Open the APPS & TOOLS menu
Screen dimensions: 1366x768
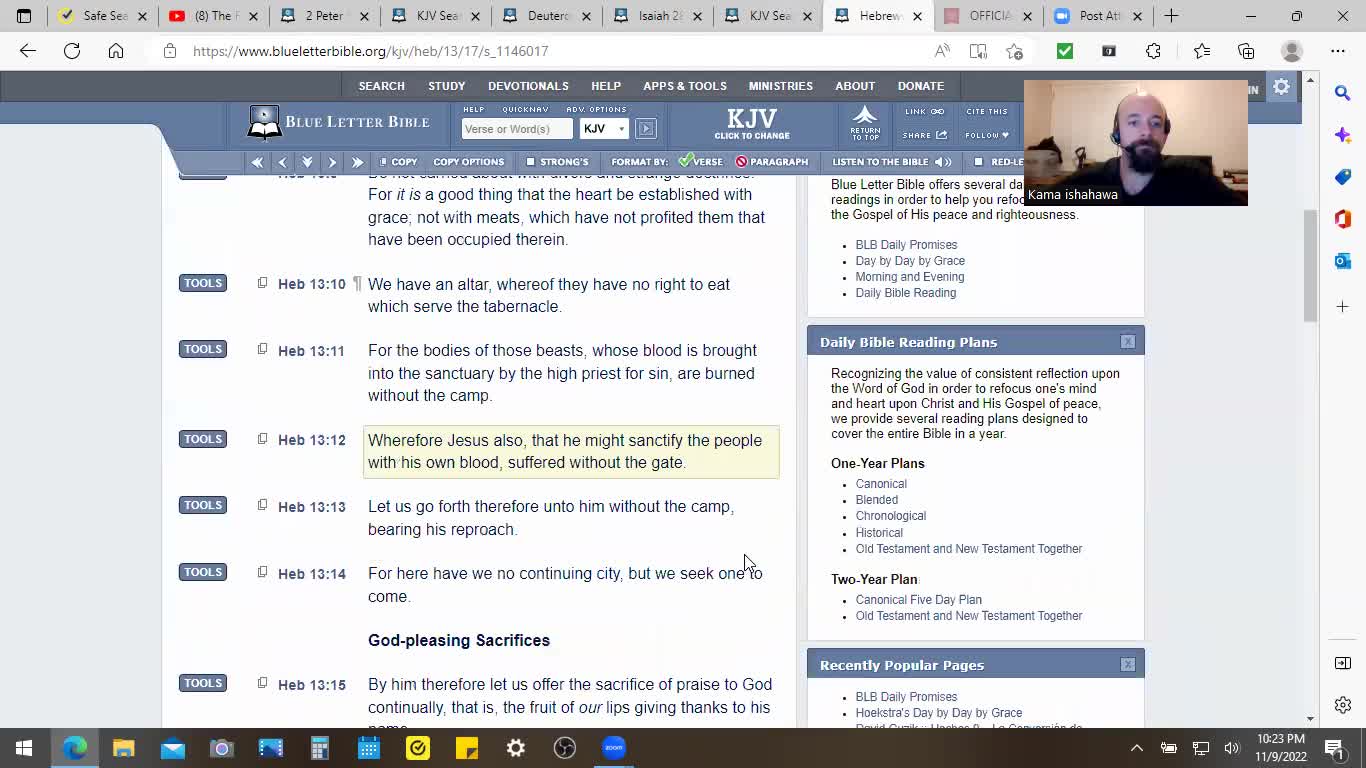coord(685,86)
